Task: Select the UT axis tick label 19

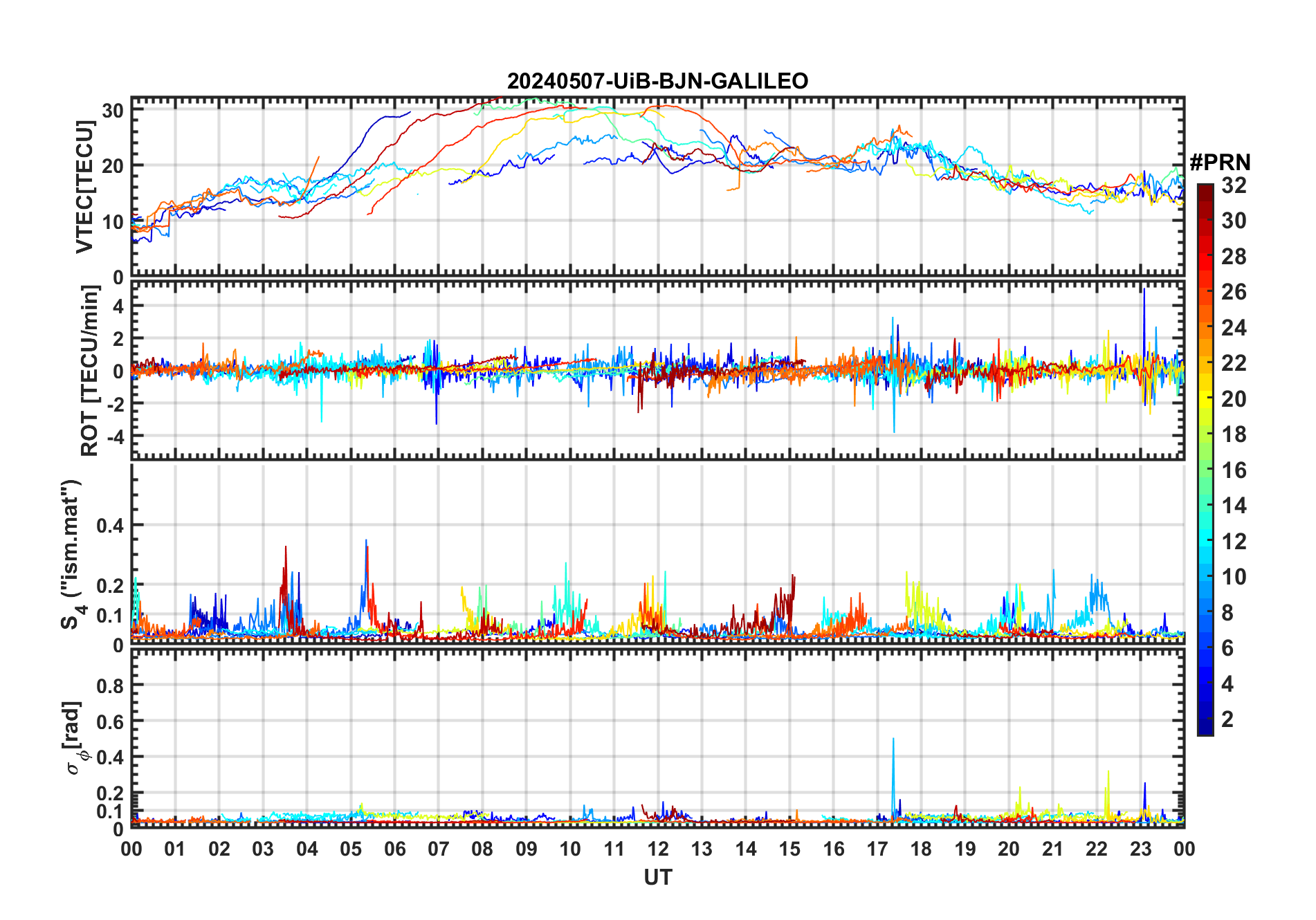Action: pyautogui.click(x=965, y=849)
